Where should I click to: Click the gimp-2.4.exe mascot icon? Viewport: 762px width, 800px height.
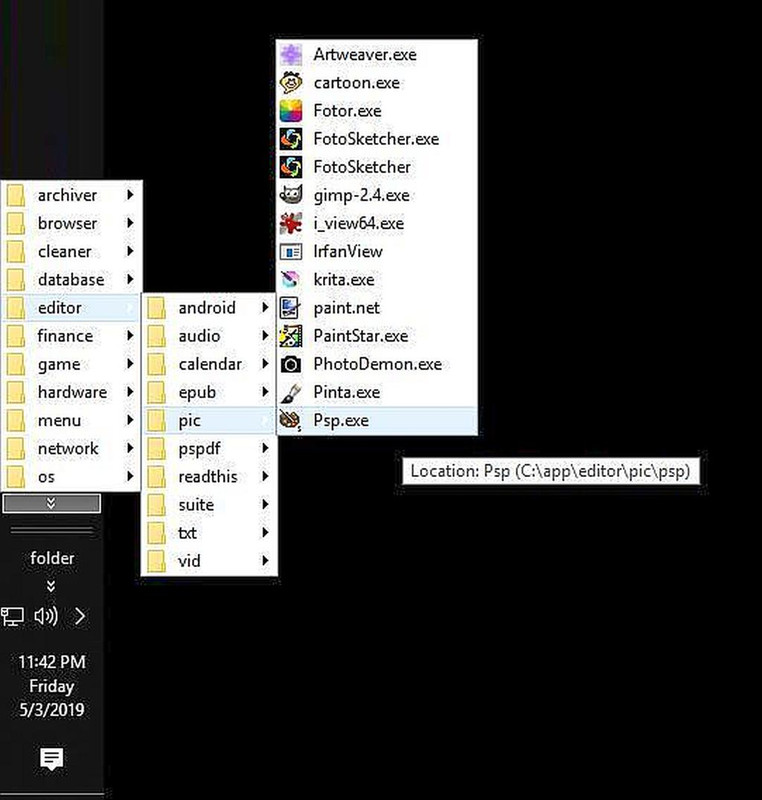(291, 195)
